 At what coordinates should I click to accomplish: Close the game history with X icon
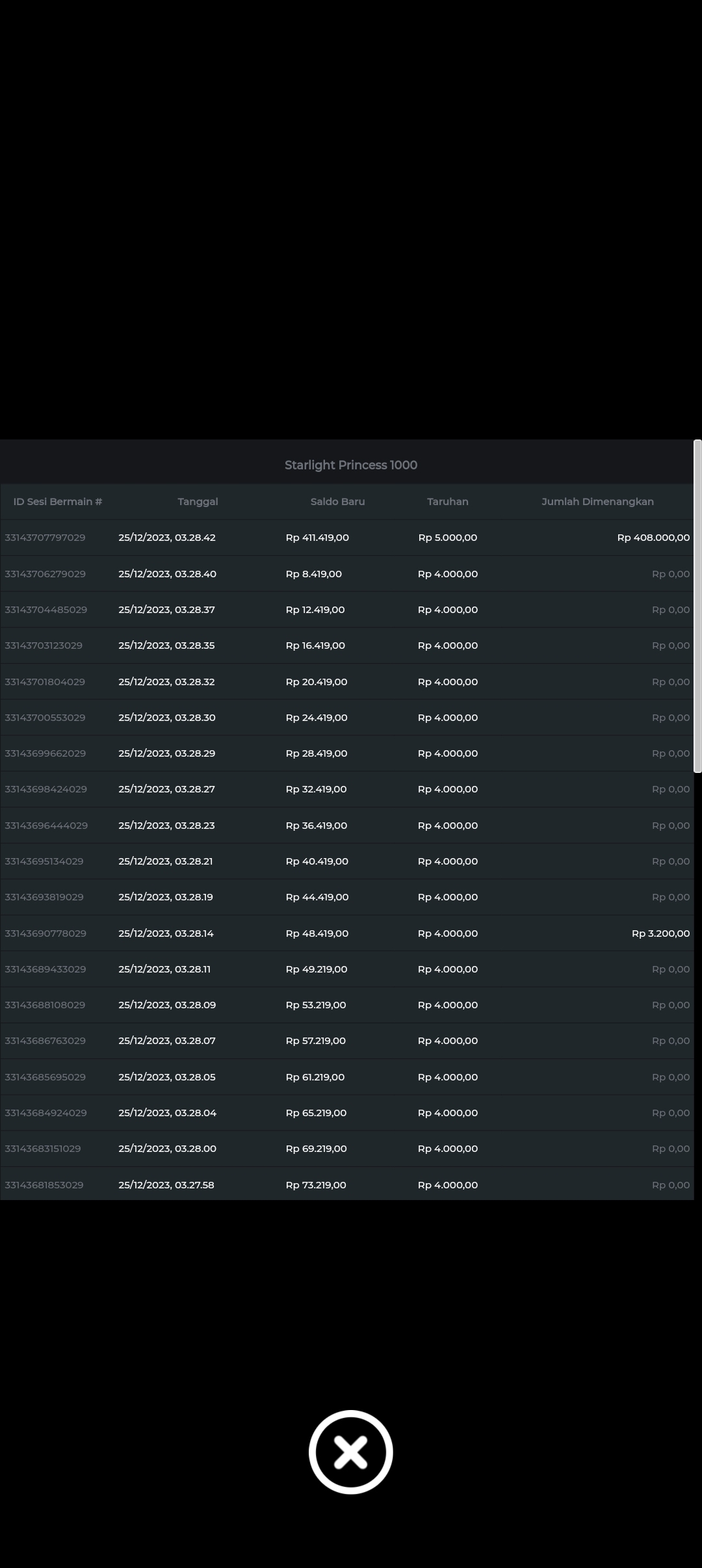[x=350, y=1452]
